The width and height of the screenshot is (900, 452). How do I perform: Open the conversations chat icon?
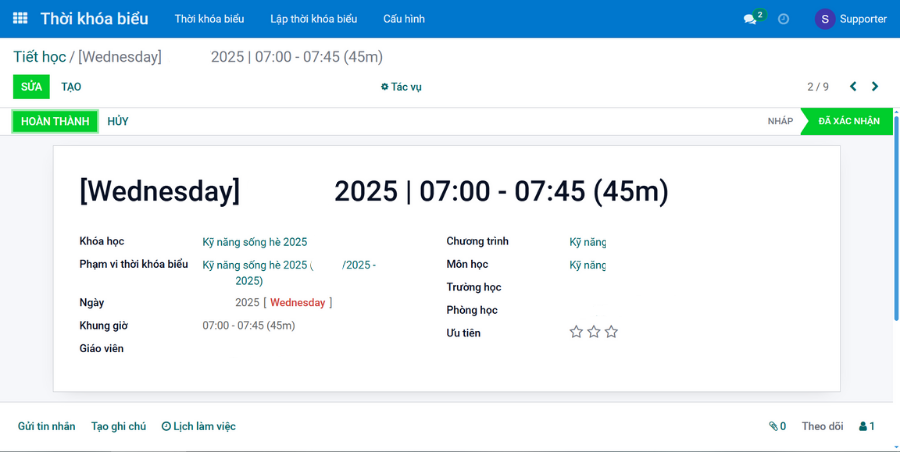pos(750,19)
